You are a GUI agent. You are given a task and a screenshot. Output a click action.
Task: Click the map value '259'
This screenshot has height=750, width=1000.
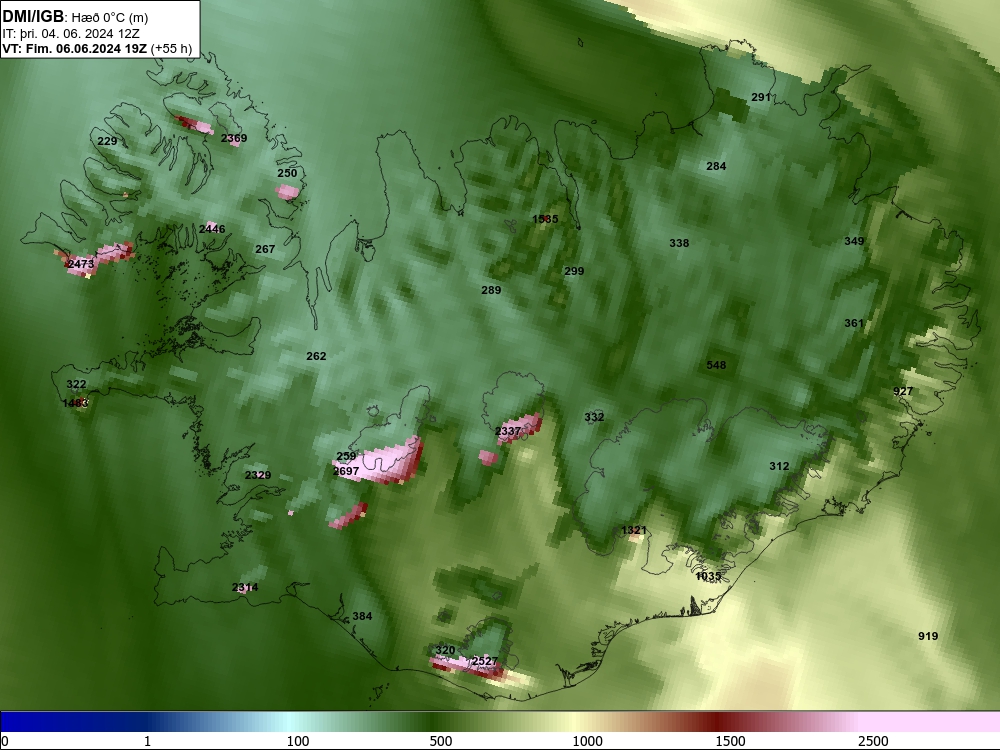point(346,456)
